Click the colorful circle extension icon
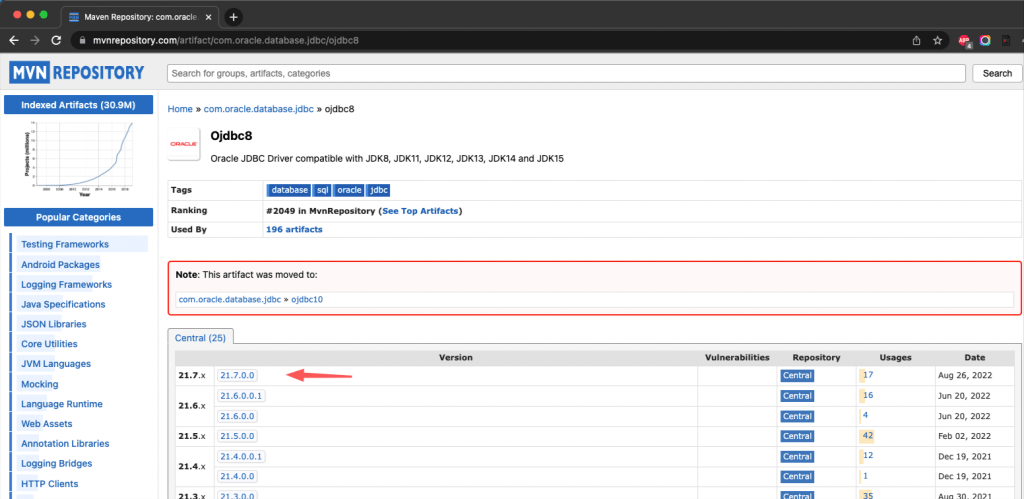 tap(985, 40)
